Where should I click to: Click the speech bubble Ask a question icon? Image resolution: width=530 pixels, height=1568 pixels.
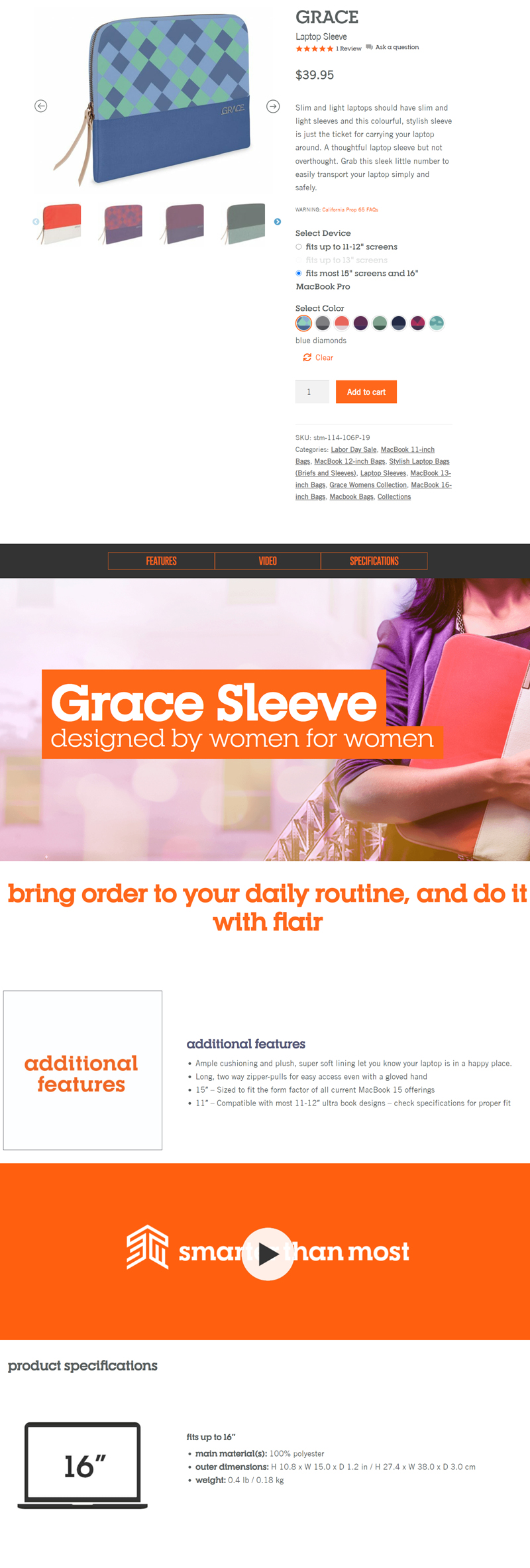coord(369,47)
